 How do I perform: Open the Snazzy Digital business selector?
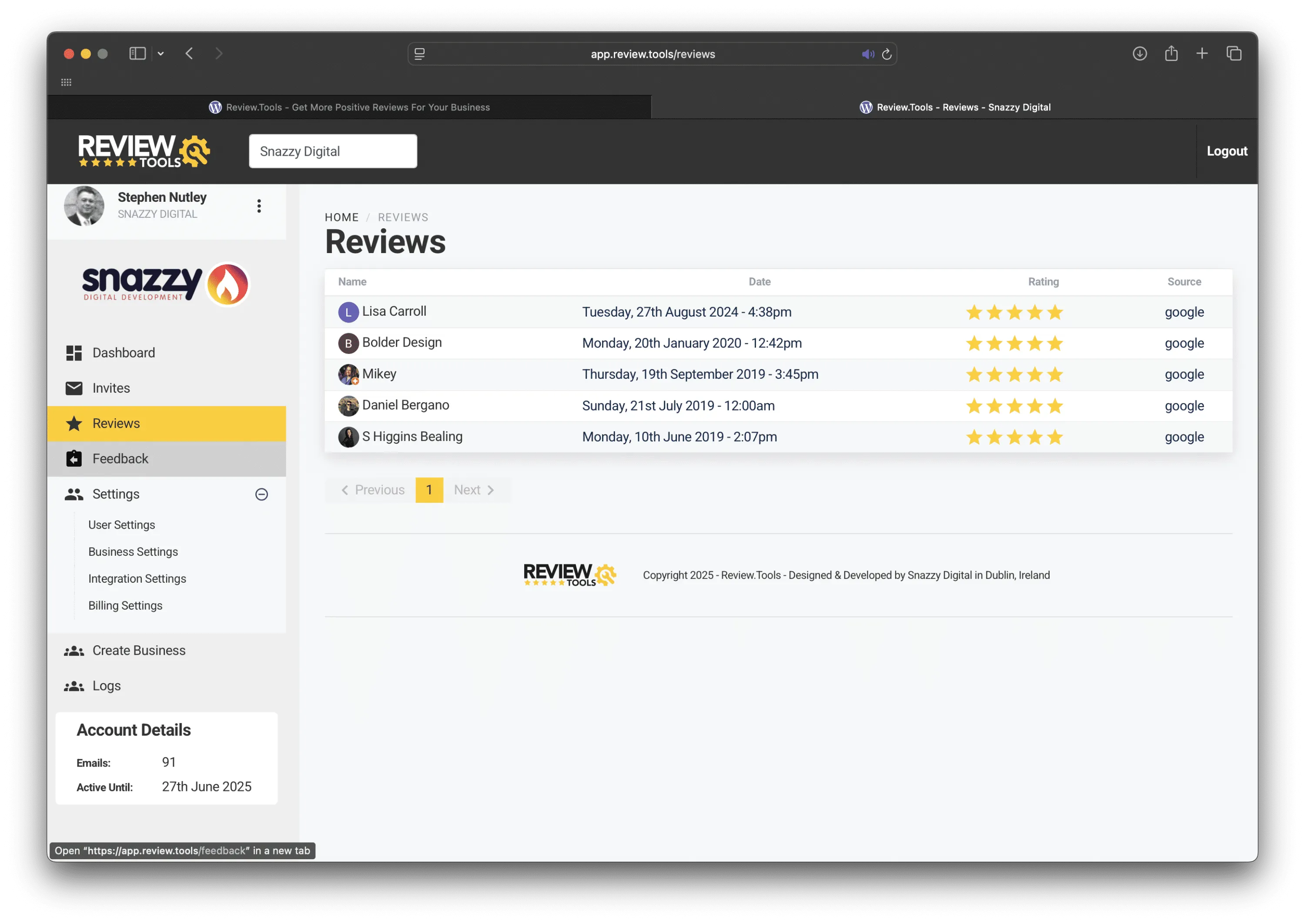(332, 151)
